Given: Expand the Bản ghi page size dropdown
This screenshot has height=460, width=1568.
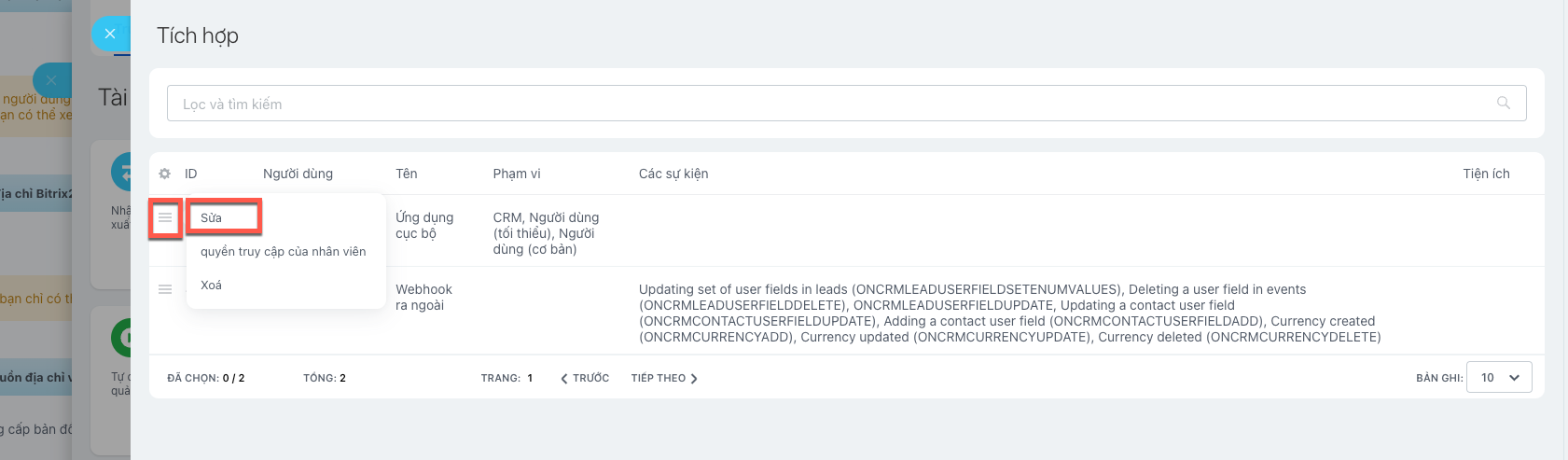Looking at the screenshot, I should click(1499, 378).
